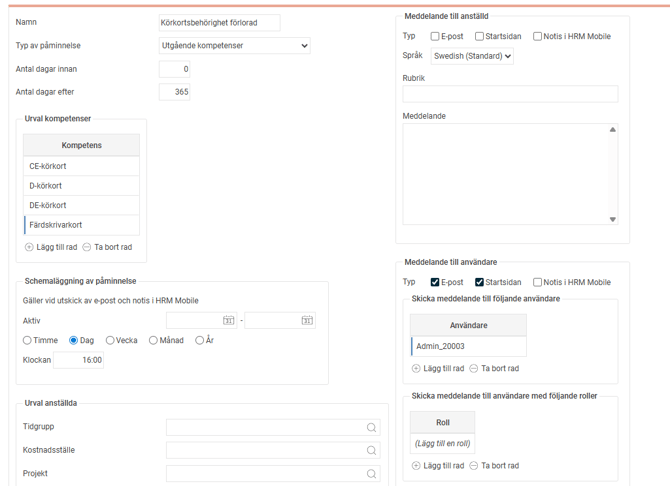670x486 pixels.
Task: Uncheck Startsidan under Meddelande till användare
Action: point(479,283)
